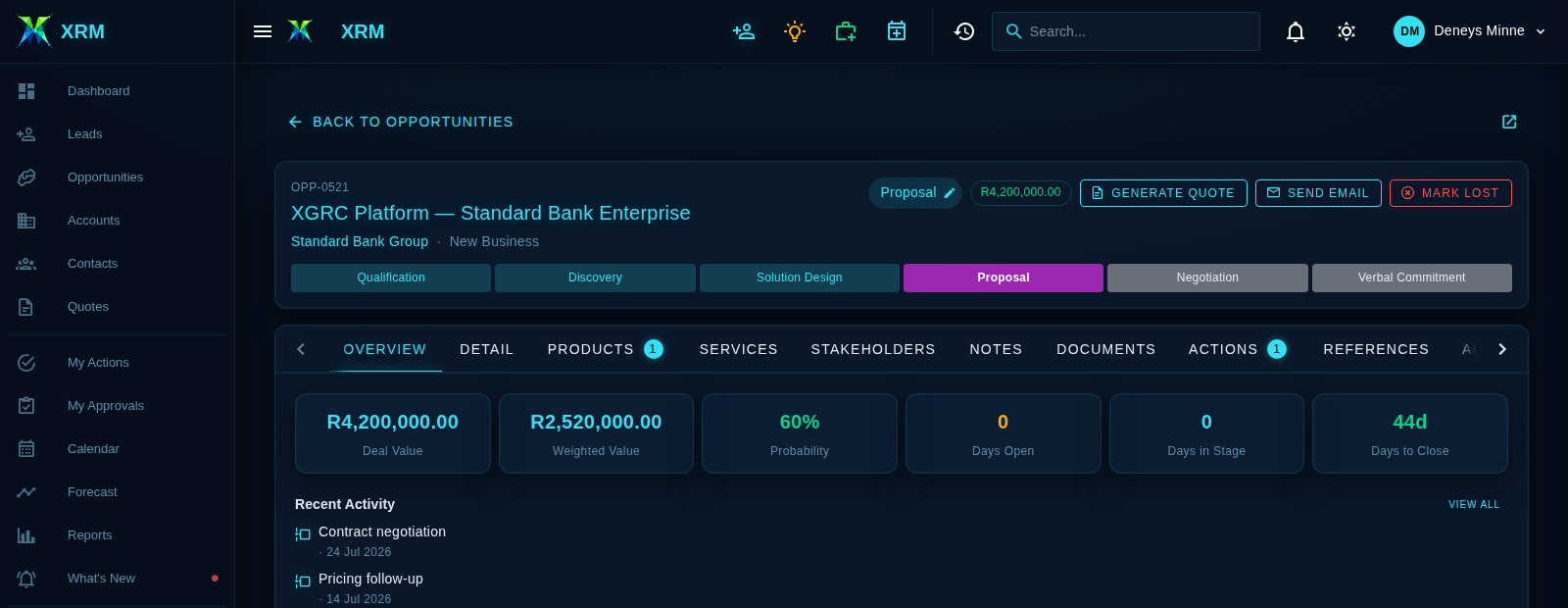This screenshot has width=1568, height=608.
Task: Open the recent history clock icon
Action: 964,31
